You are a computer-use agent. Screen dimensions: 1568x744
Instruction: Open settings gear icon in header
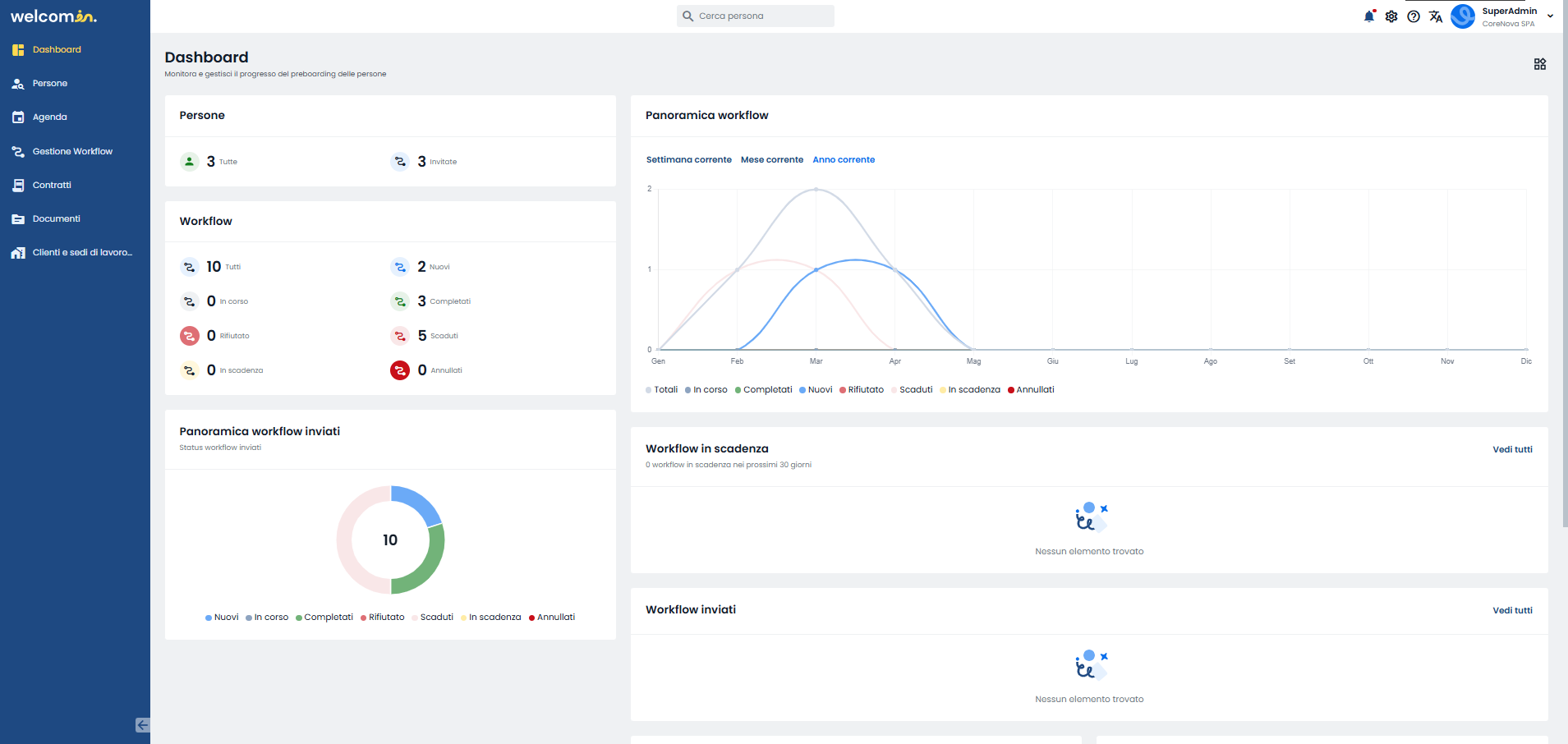1391,16
